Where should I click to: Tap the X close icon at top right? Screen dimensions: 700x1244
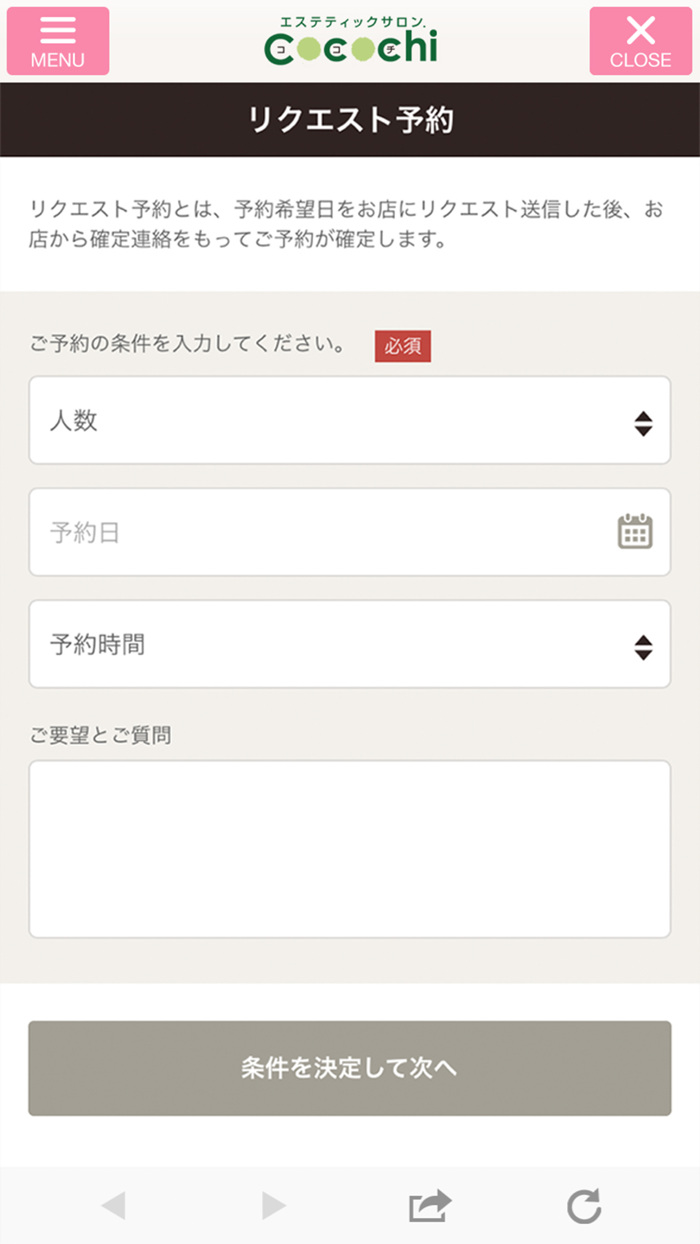point(641,28)
